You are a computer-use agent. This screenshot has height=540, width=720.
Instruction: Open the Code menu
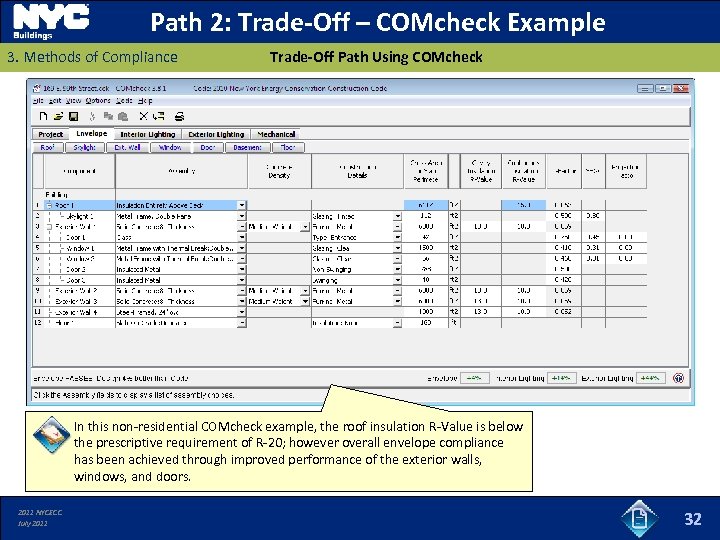click(124, 100)
